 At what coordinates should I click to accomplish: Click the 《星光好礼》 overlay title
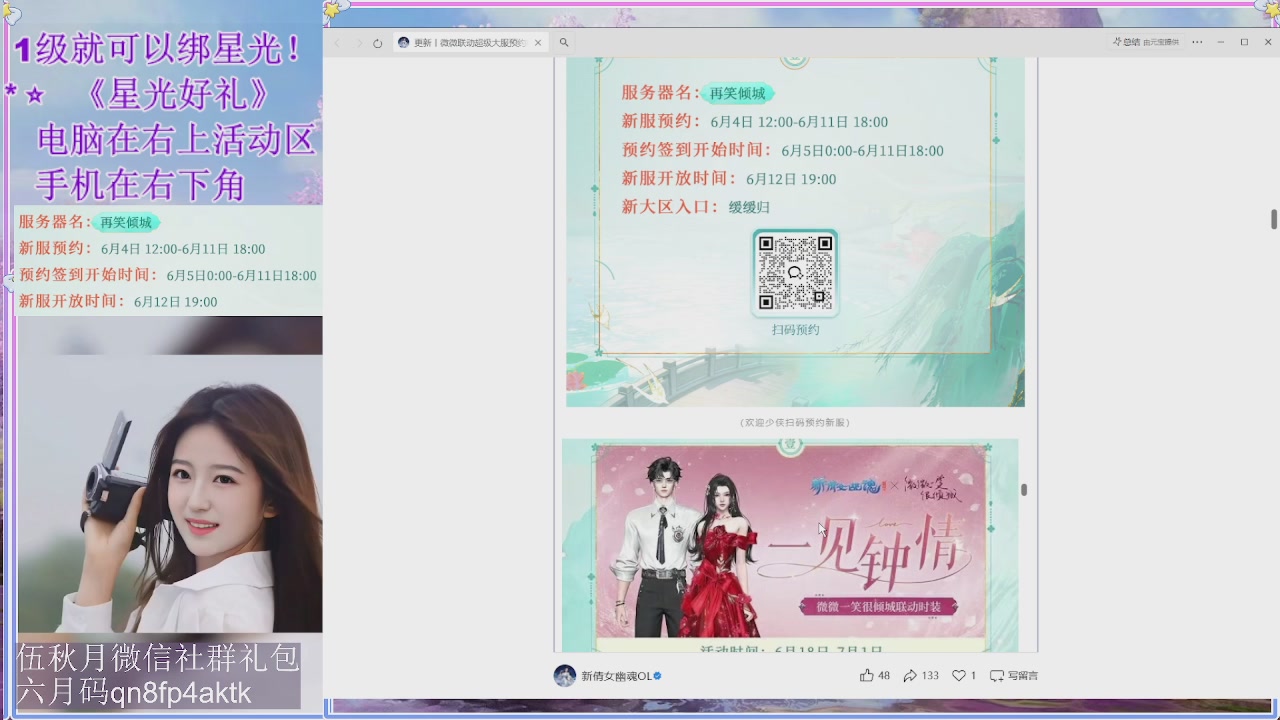pyautogui.click(x=178, y=94)
